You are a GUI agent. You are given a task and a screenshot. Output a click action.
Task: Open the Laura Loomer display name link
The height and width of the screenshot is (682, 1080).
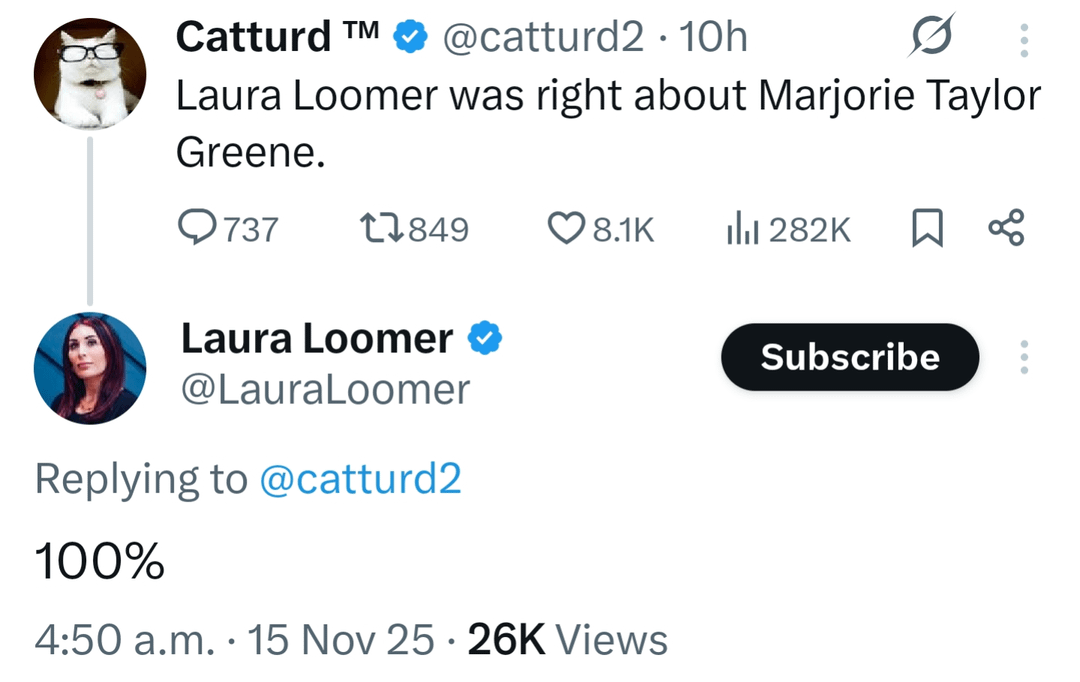click(x=316, y=340)
